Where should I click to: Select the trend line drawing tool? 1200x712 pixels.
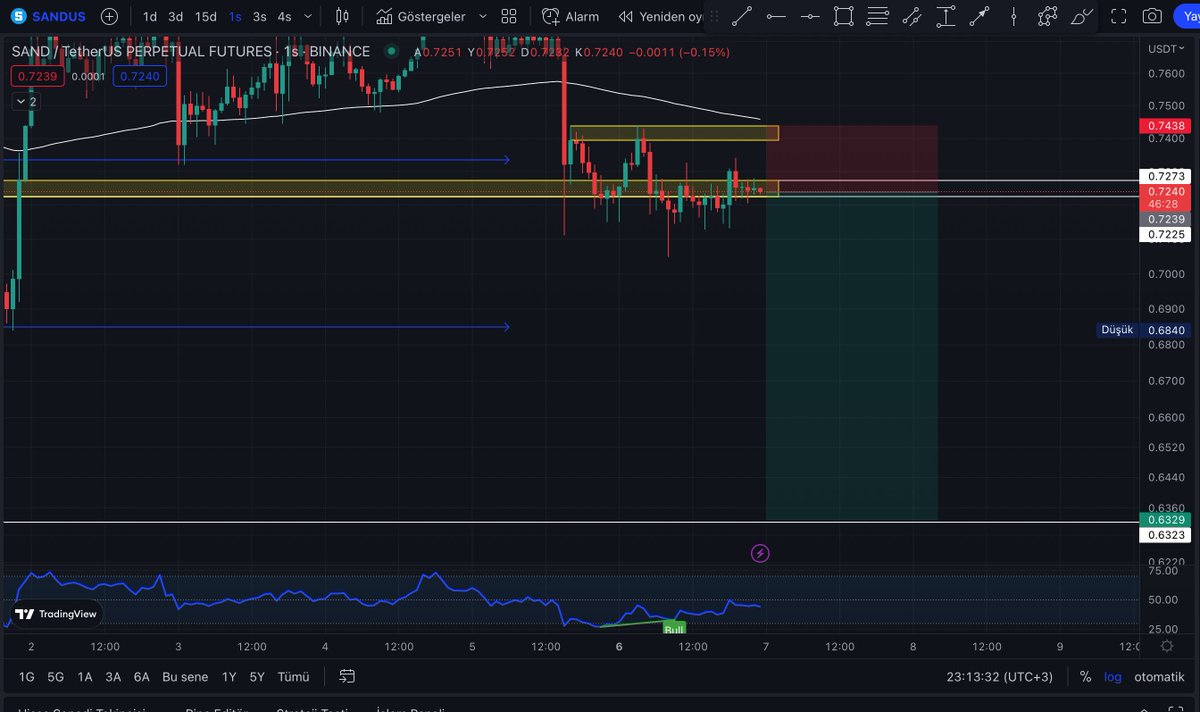(x=742, y=17)
